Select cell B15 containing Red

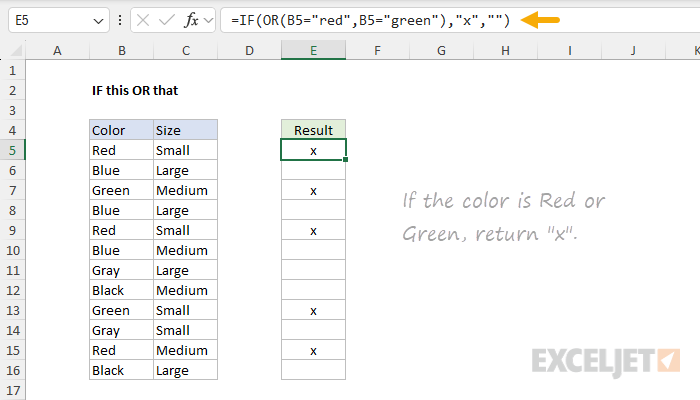click(x=121, y=350)
